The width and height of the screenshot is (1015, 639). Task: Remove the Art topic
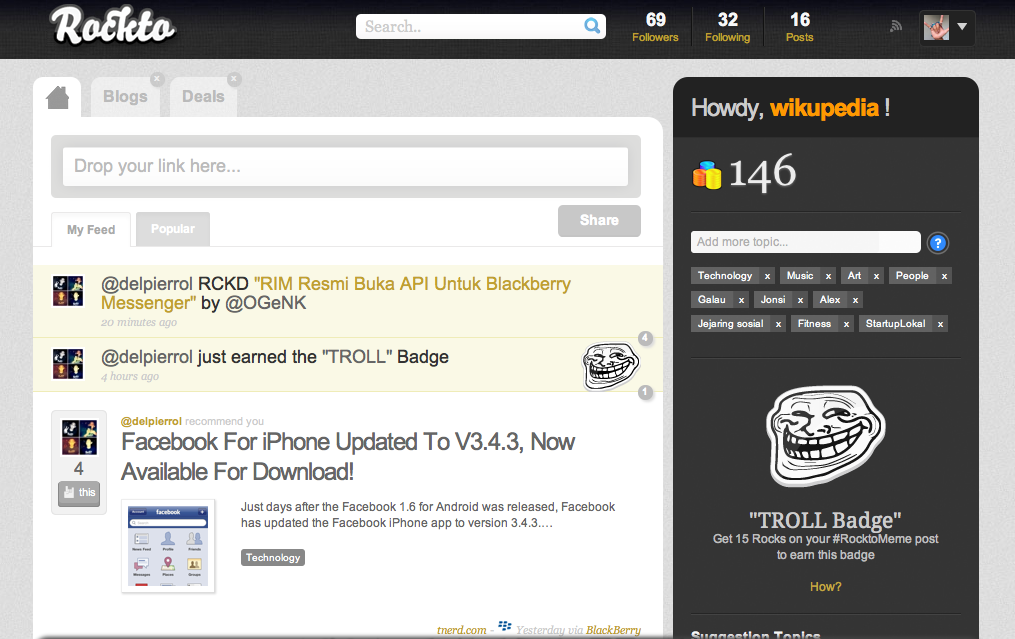pyautogui.click(x=876, y=276)
